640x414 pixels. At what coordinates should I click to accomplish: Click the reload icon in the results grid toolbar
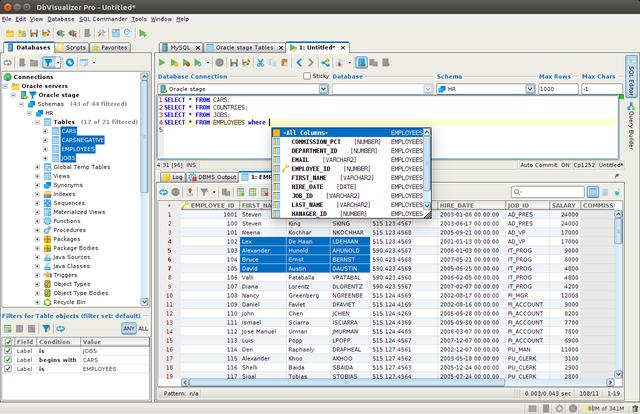(x=161, y=190)
